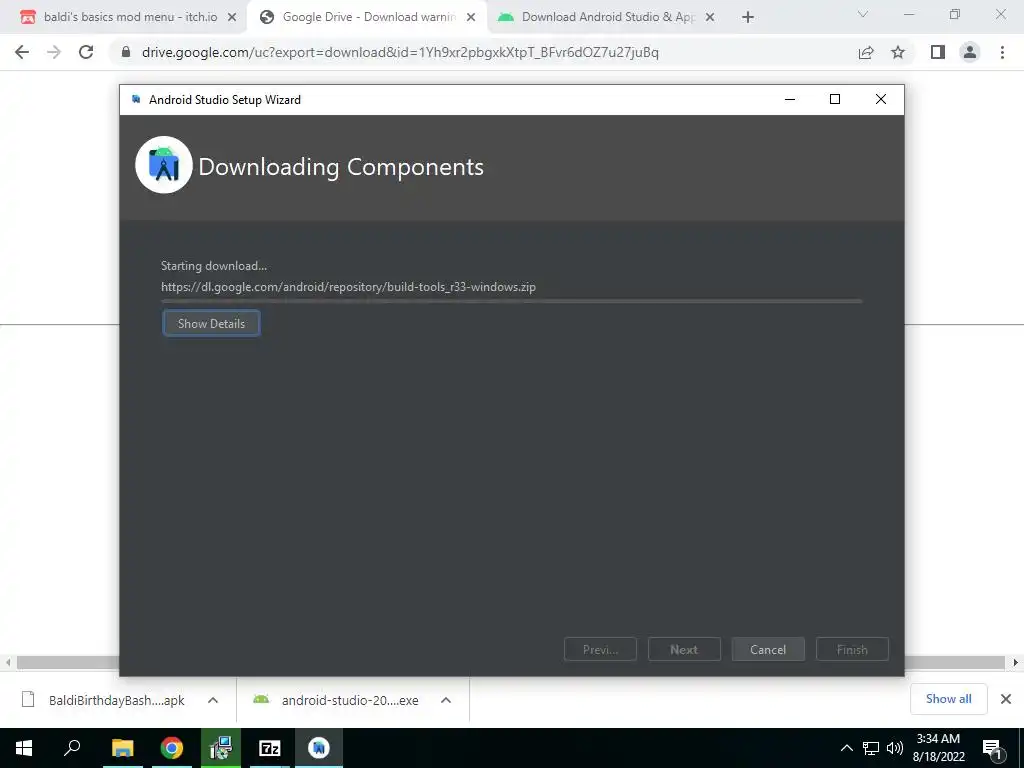
Task: Switch to Google Drive Download warning tab
Action: click(x=368, y=17)
